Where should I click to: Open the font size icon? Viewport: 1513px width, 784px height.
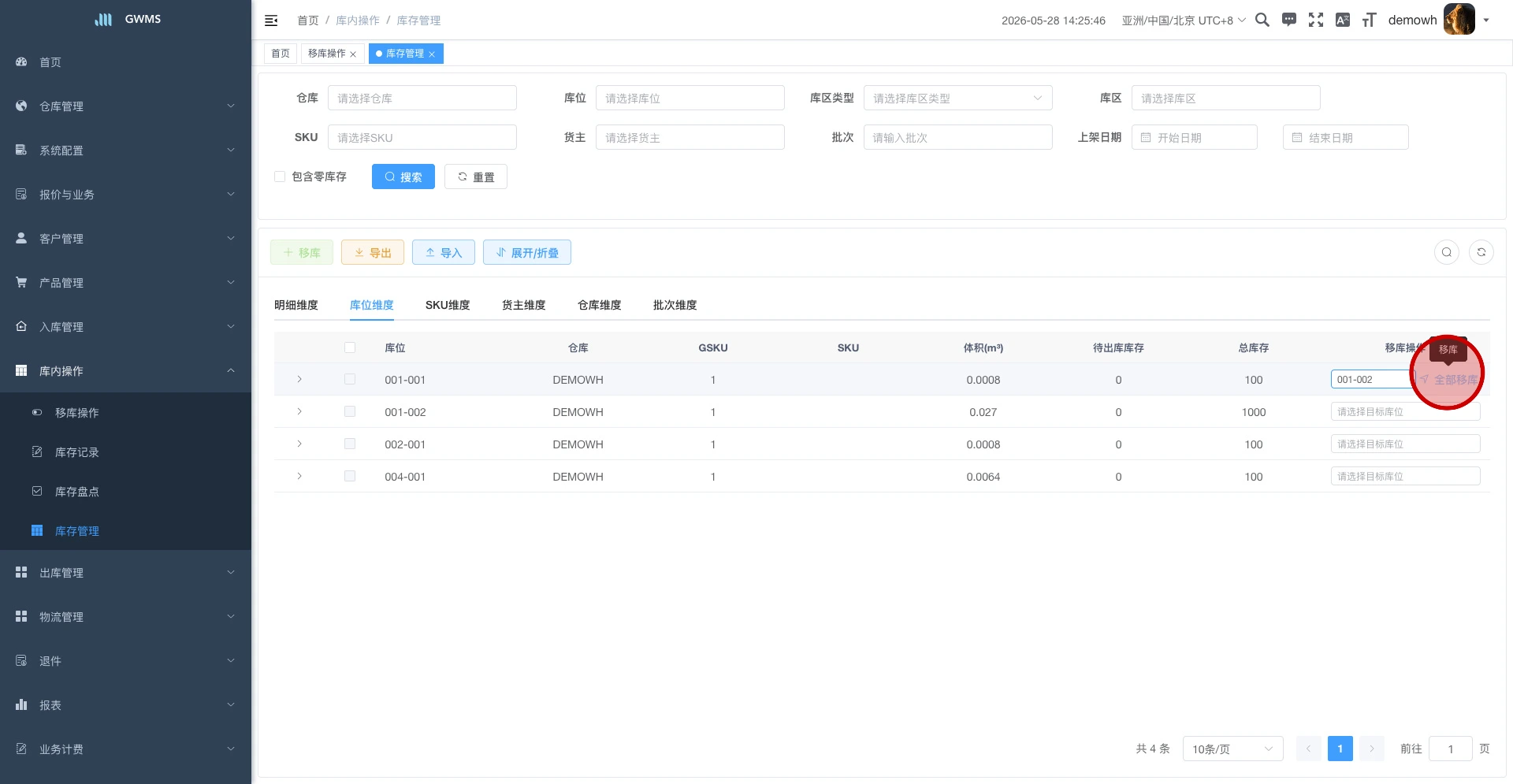pos(1370,20)
